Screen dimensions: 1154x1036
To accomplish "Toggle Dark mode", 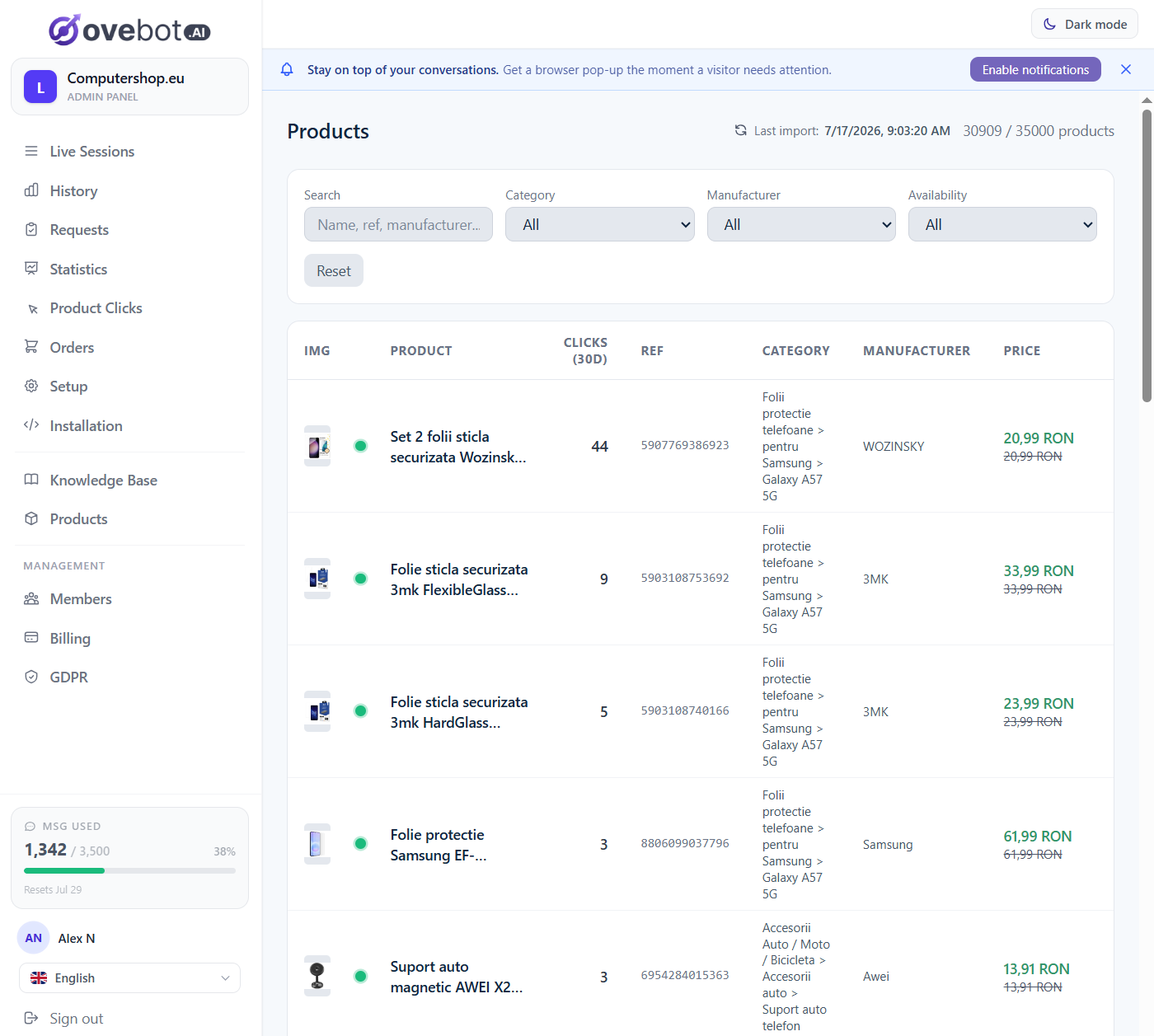I will (x=1085, y=24).
